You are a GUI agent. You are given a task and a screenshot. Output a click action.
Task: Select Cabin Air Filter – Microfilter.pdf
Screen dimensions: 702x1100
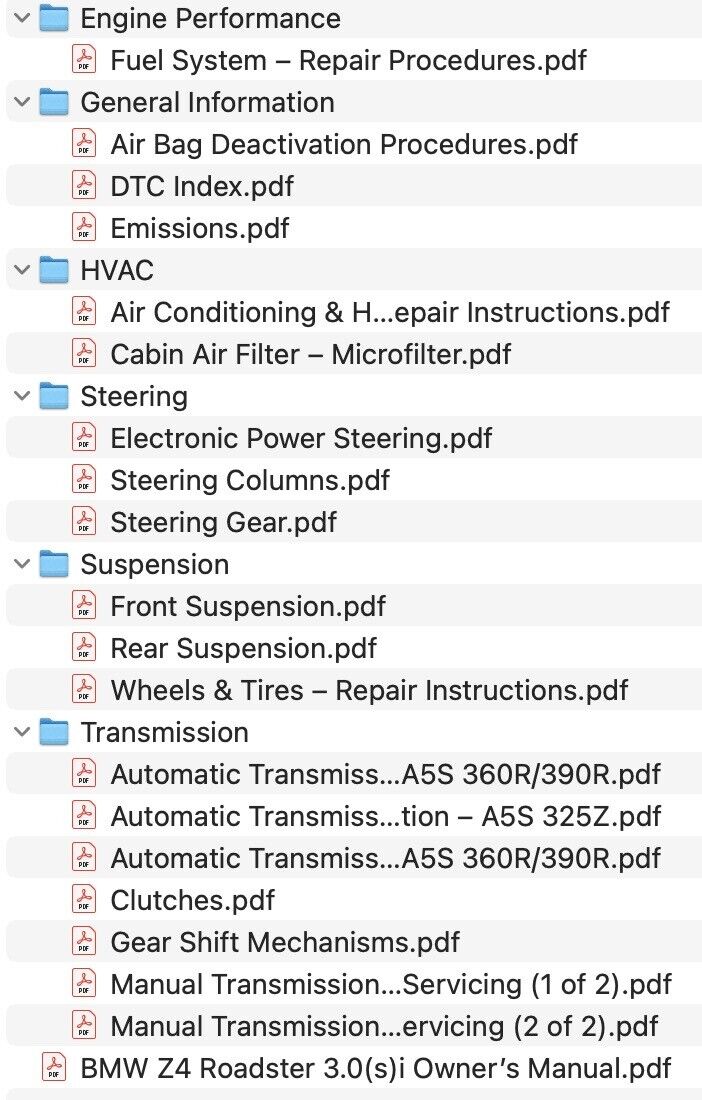310,354
